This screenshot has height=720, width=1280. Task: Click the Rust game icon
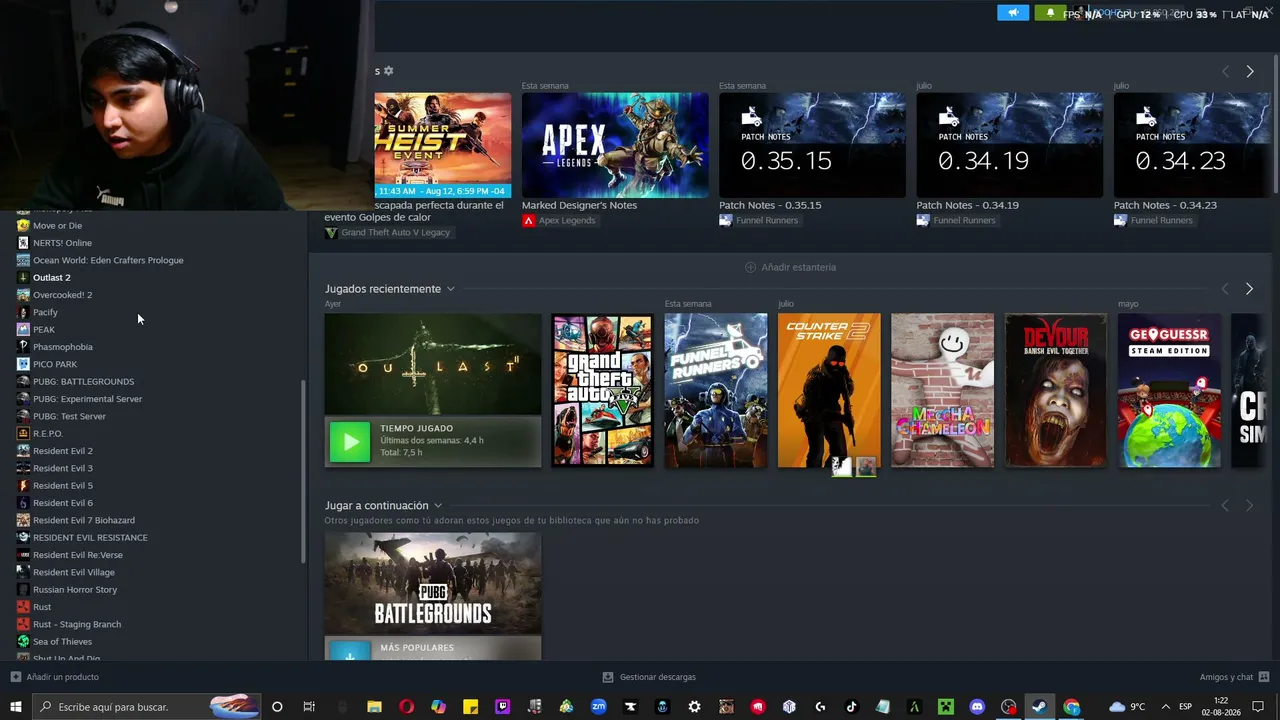click(x=23, y=607)
